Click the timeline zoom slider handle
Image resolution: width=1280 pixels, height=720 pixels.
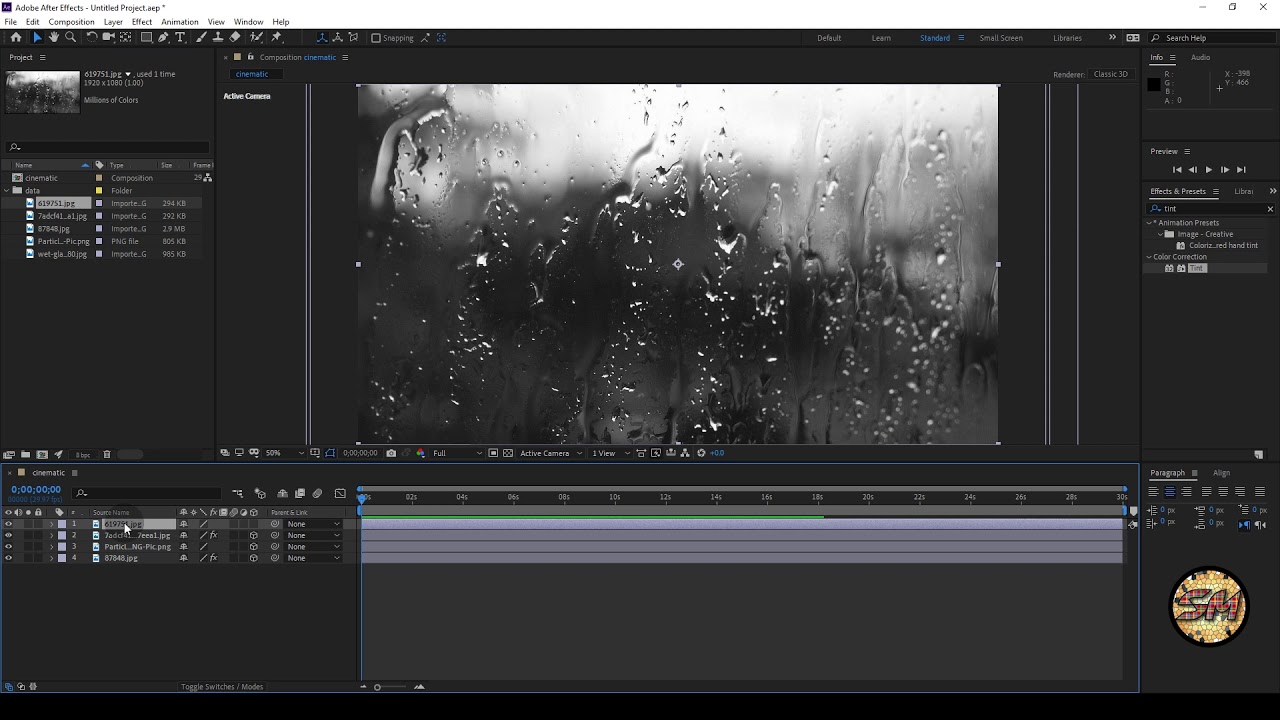[x=377, y=687]
